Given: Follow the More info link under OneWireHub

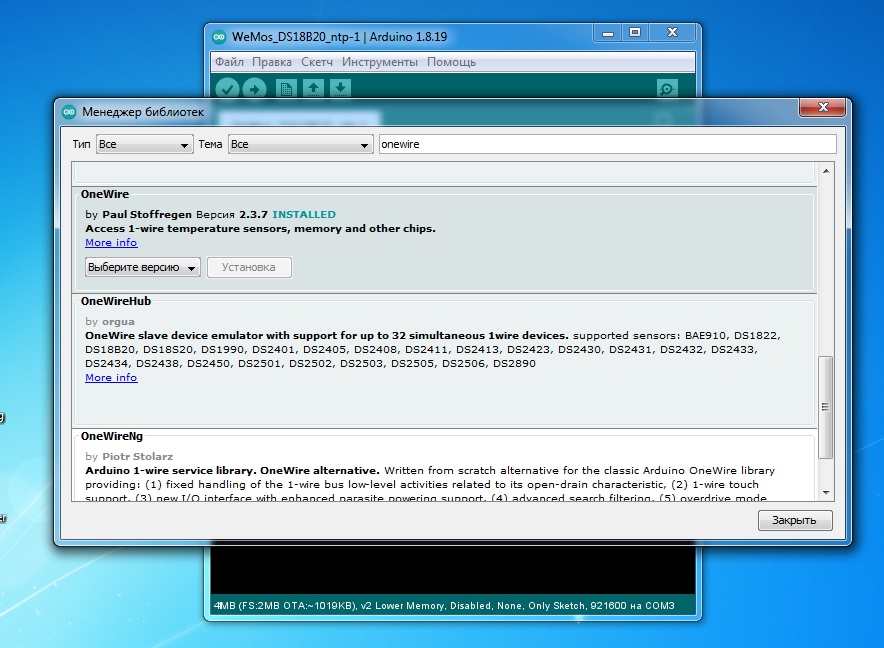Looking at the screenshot, I should pos(111,378).
